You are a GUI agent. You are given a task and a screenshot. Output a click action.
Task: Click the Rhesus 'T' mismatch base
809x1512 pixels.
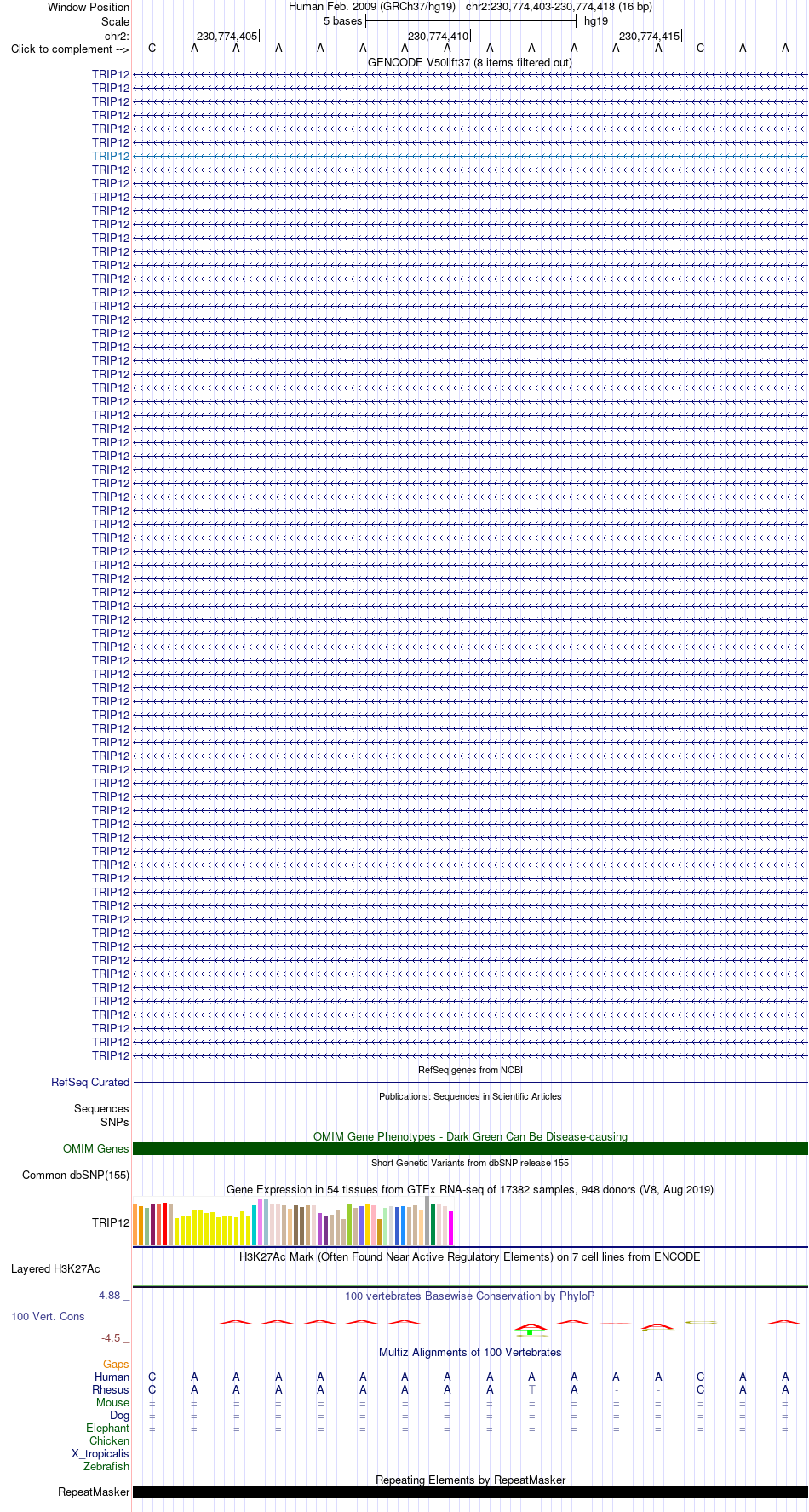531,1389
